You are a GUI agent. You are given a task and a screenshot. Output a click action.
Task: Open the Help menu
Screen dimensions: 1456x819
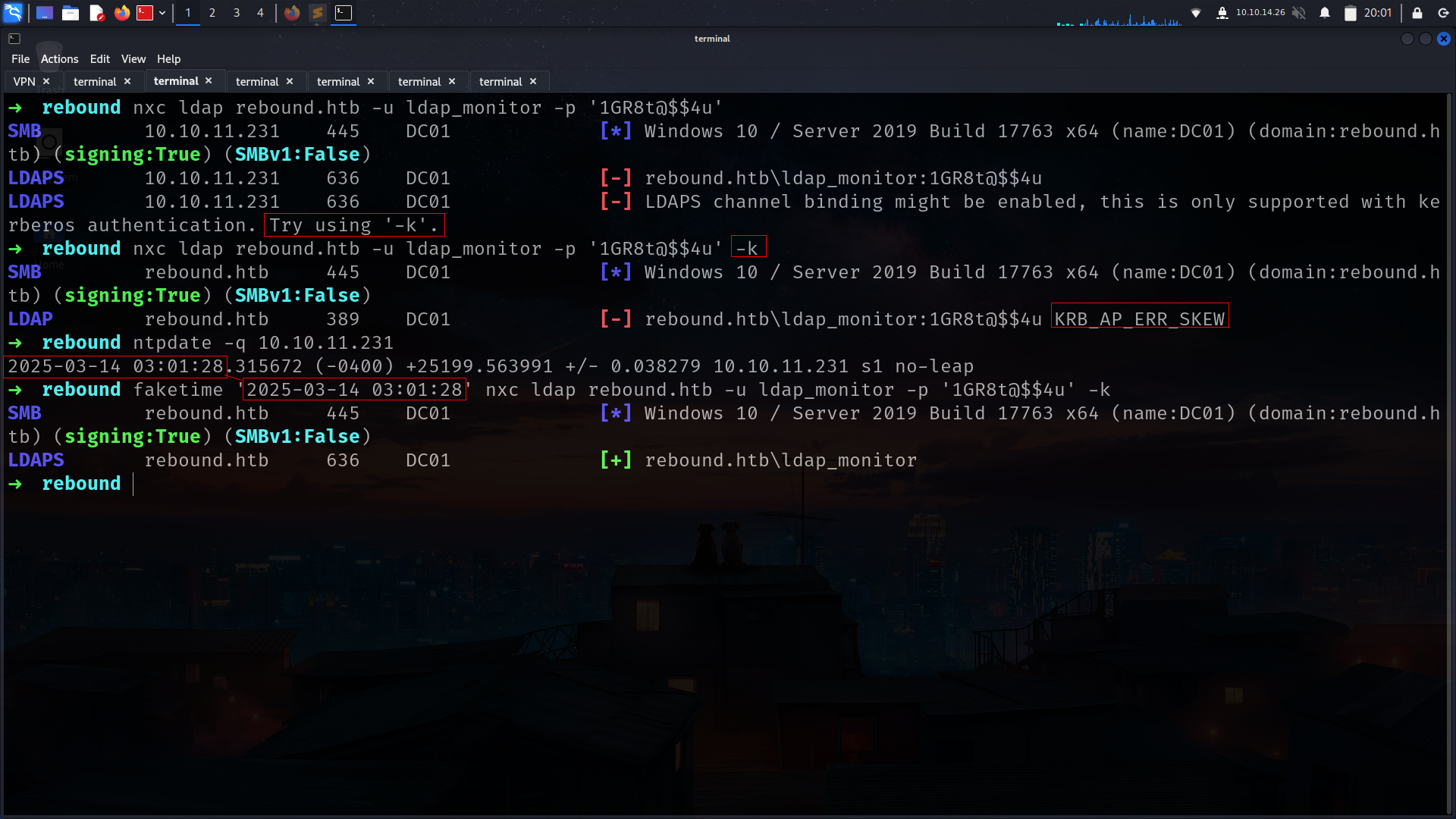pyautogui.click(x=168, y=58)
